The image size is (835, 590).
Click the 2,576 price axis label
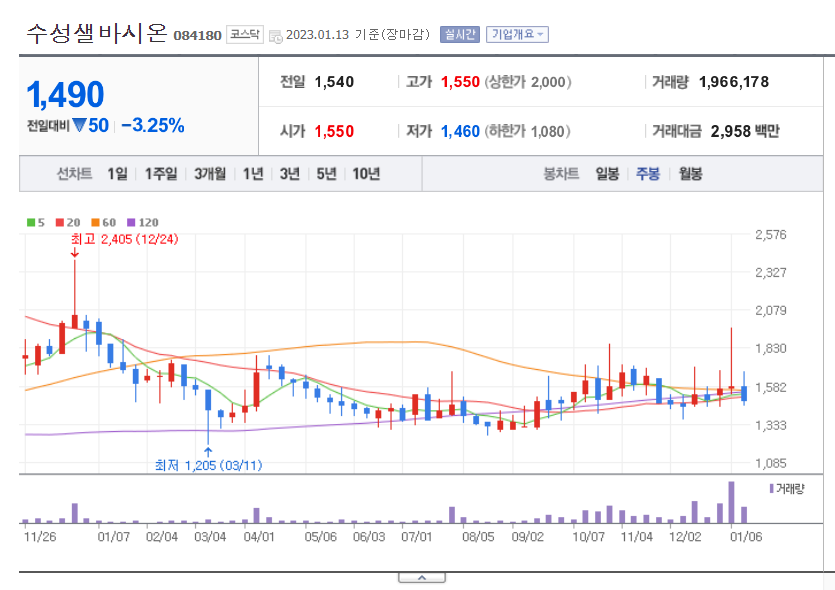click(771, 235)
